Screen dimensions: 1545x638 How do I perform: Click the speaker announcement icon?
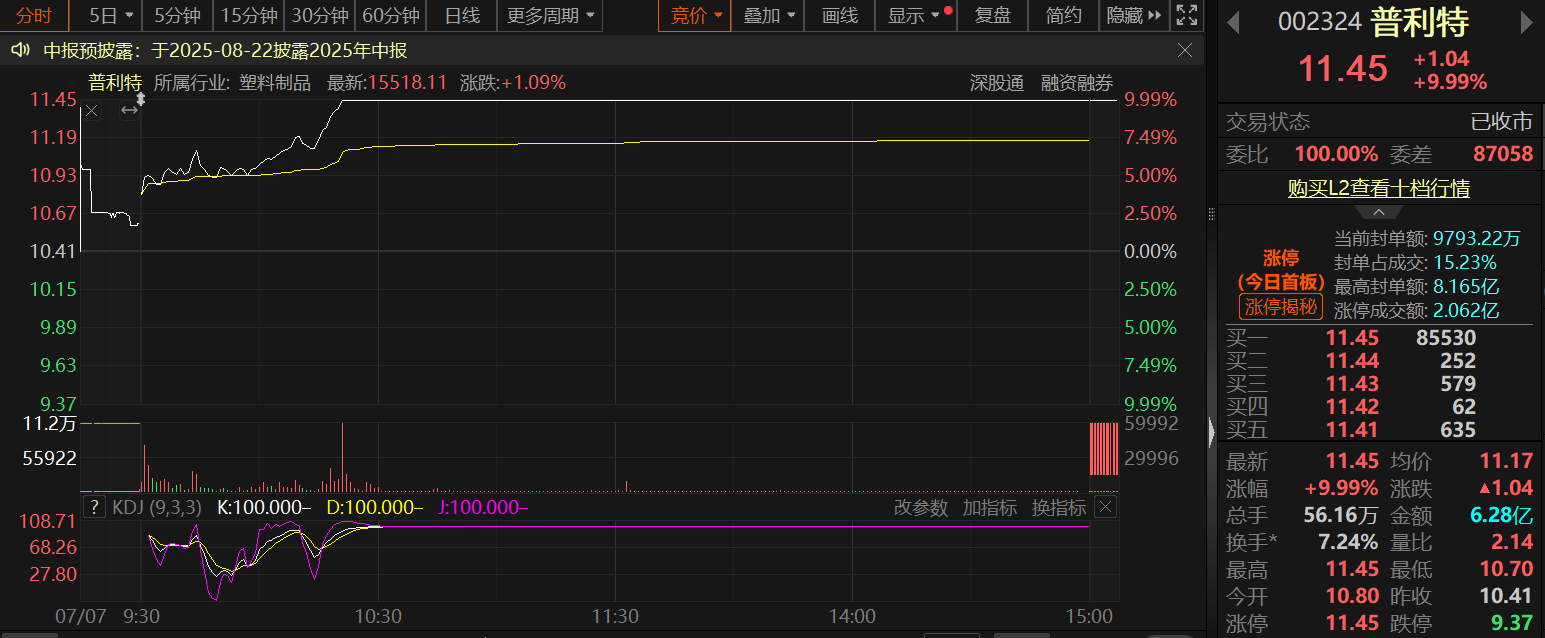click(20, 50)
